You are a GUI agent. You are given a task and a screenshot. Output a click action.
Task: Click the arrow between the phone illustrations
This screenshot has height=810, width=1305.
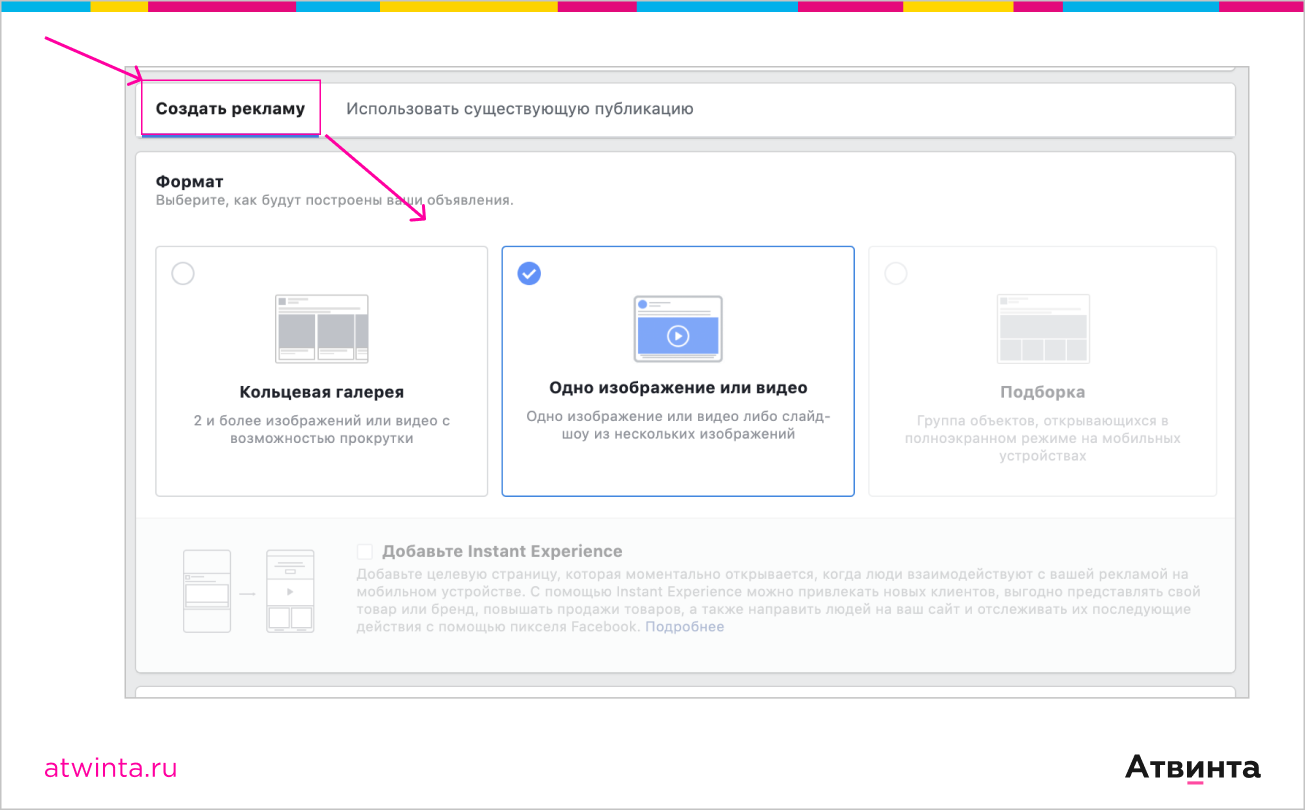tap(248, 594)
